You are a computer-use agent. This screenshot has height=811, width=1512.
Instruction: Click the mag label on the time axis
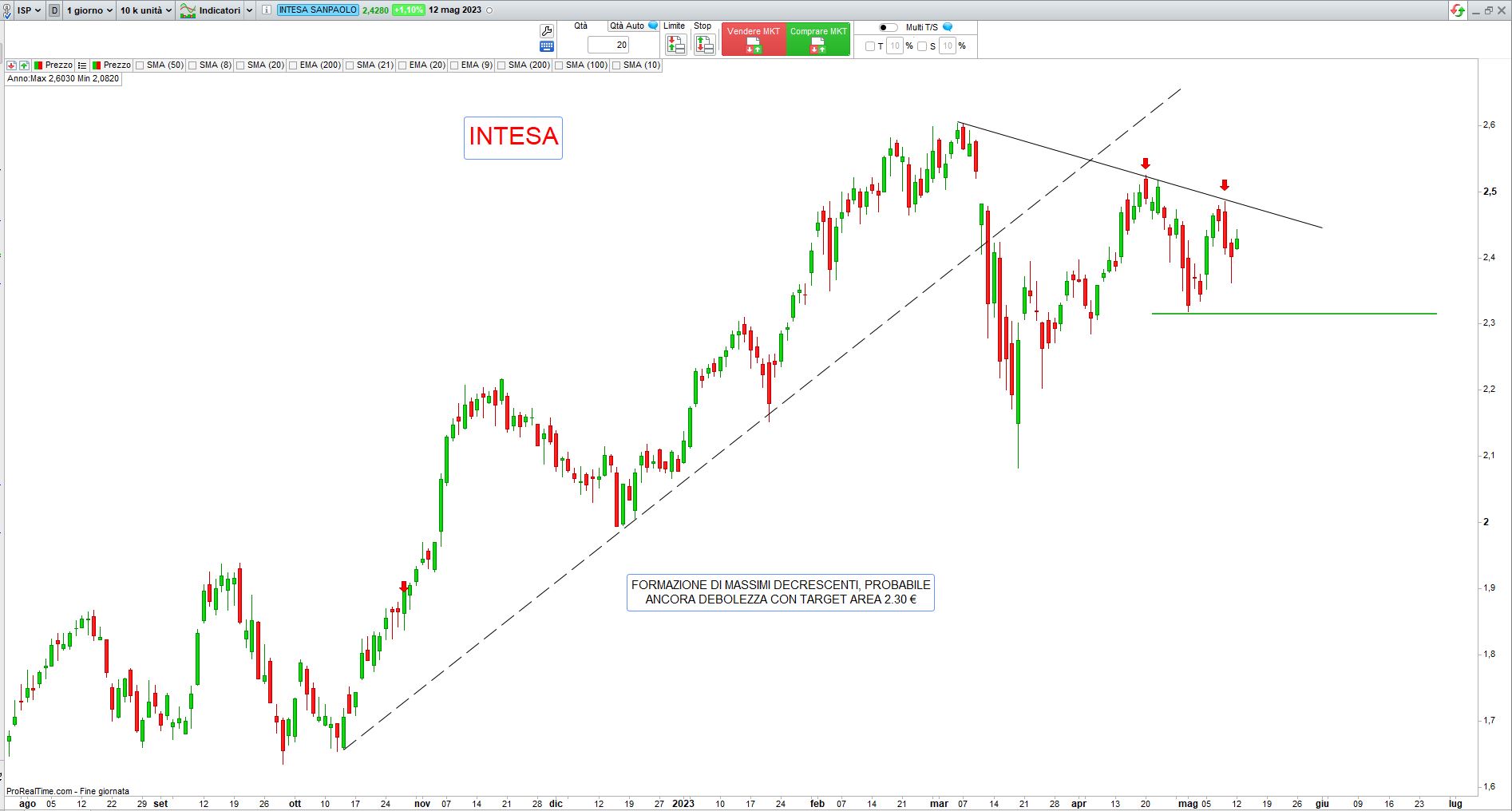(x=1188, y=804)
